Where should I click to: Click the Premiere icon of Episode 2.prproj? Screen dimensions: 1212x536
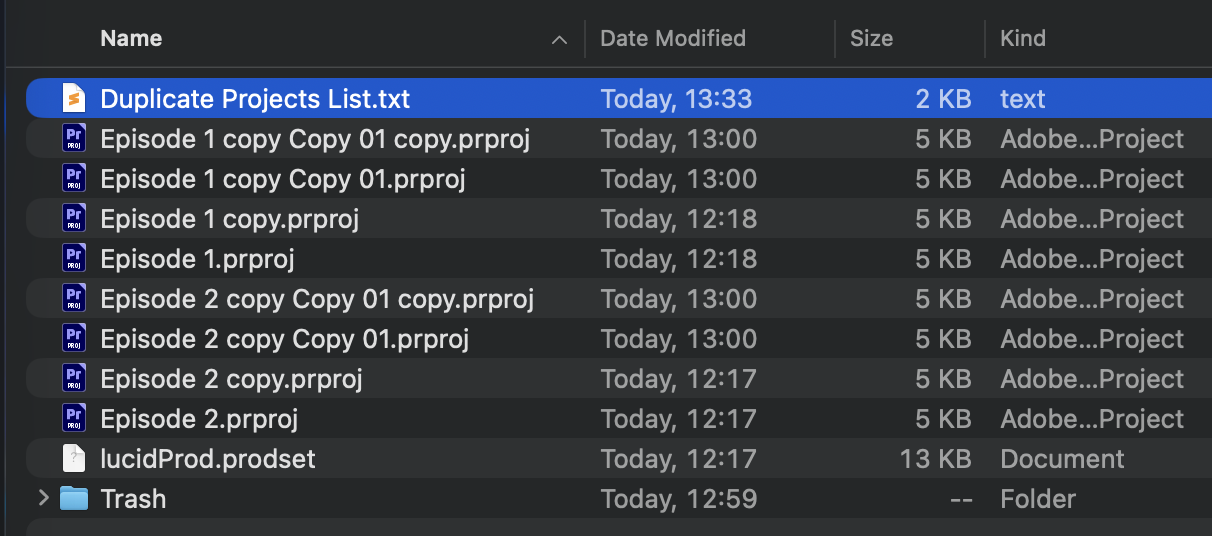(74, 419)
